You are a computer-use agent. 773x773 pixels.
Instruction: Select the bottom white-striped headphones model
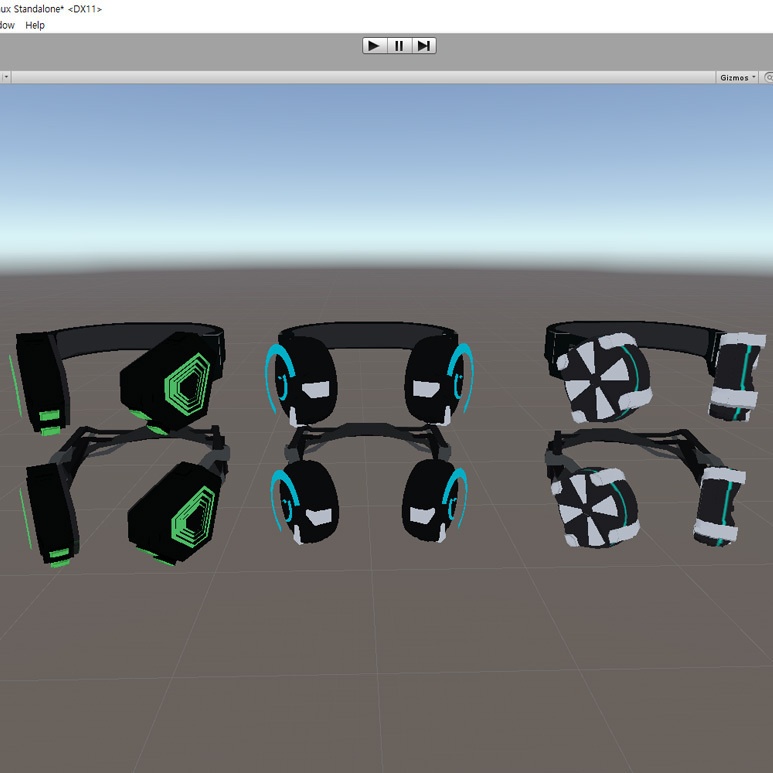646,488
